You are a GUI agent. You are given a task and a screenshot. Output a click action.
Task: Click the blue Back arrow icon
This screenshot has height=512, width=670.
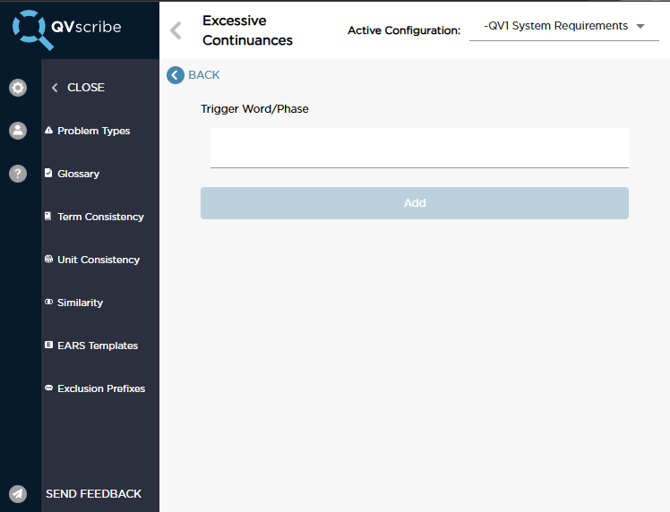(x=176, y=75)
